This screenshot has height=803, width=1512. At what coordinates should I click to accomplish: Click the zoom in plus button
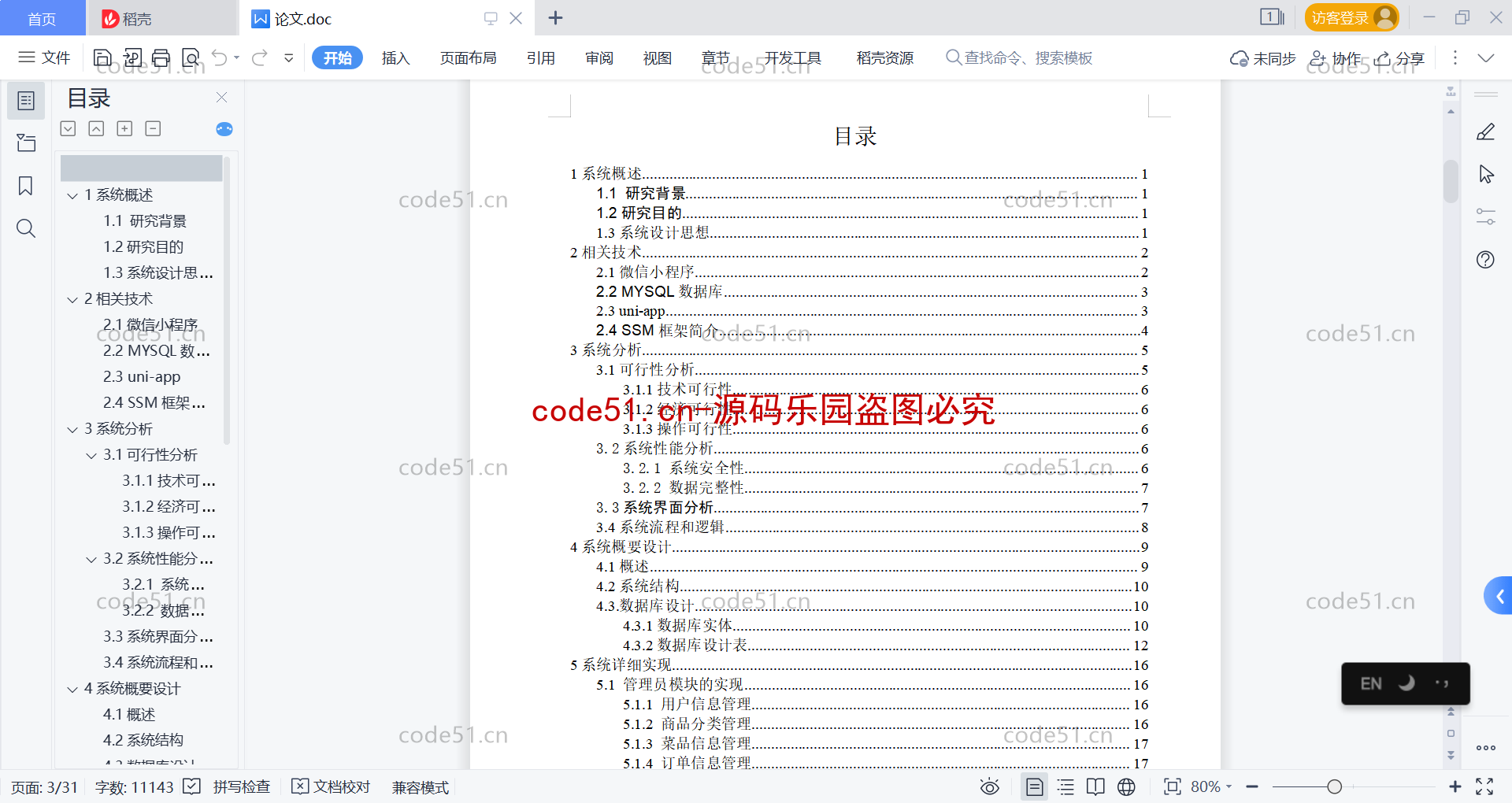coord(1455,786)
